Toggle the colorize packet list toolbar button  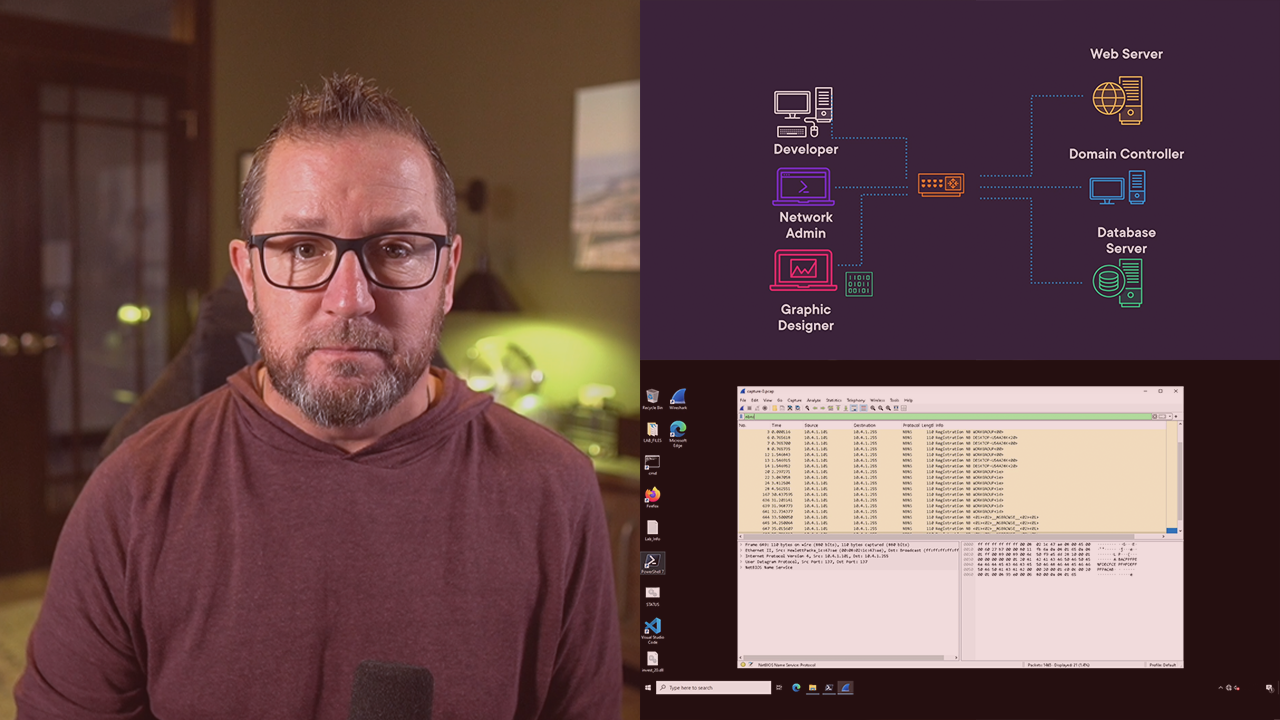tap(863, 408)
